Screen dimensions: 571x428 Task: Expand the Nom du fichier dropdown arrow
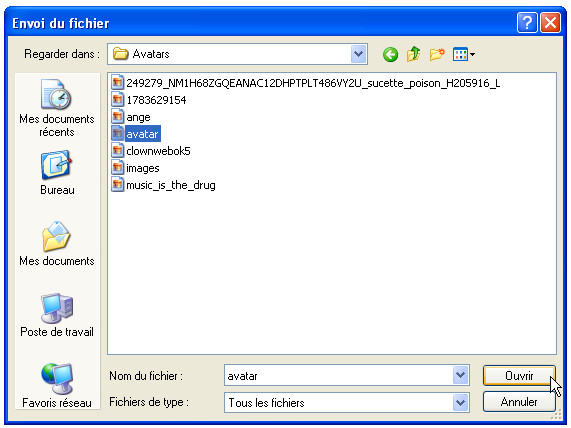(x=461, y=375)
